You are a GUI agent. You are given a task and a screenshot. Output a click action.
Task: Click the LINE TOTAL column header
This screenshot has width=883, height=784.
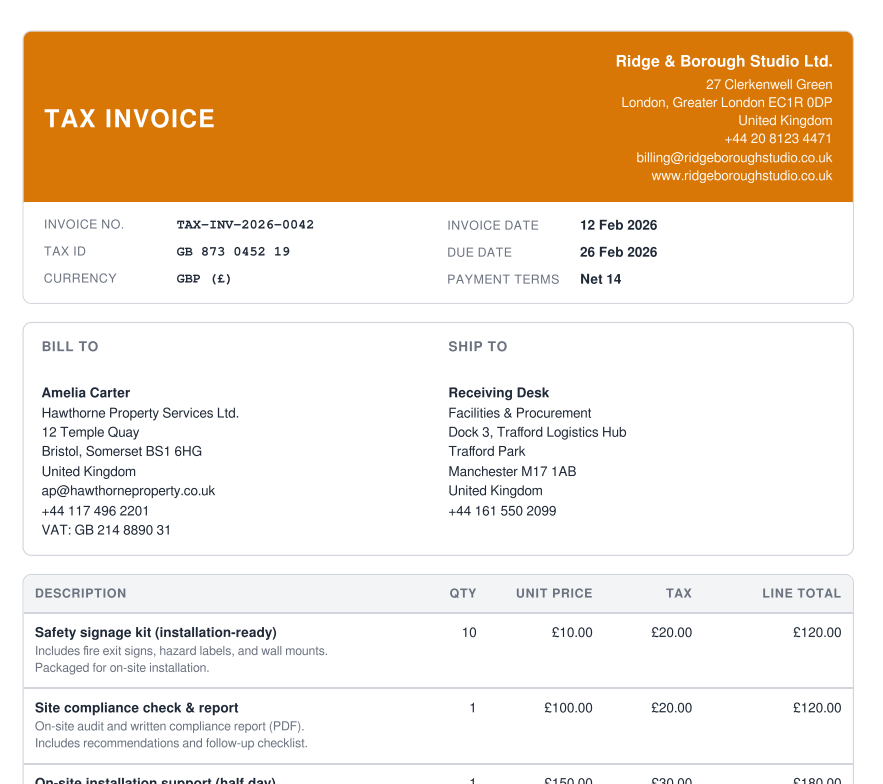[x=801, y=594]
